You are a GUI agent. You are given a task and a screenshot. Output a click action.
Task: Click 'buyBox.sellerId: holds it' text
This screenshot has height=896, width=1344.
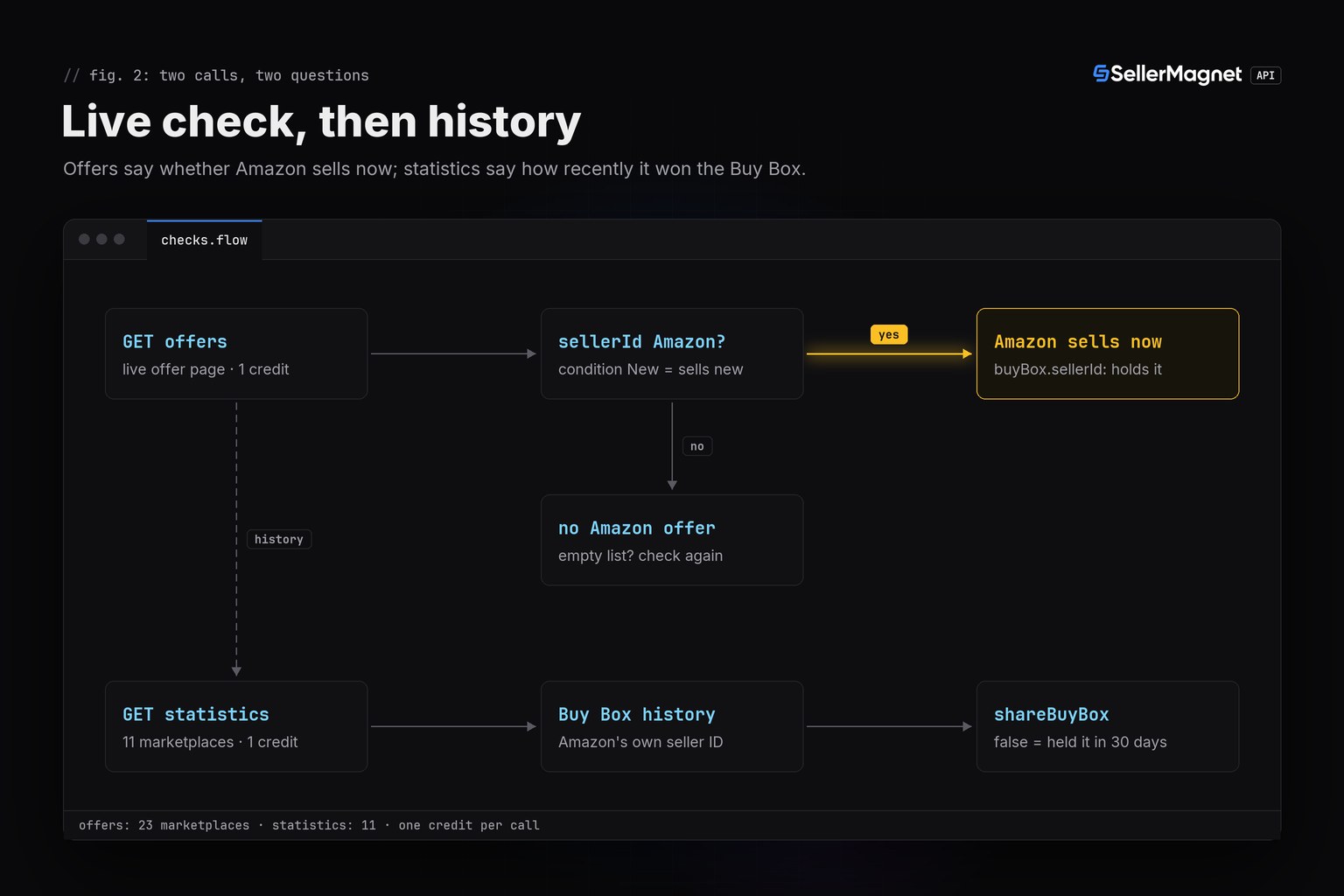coord(1078,369)
